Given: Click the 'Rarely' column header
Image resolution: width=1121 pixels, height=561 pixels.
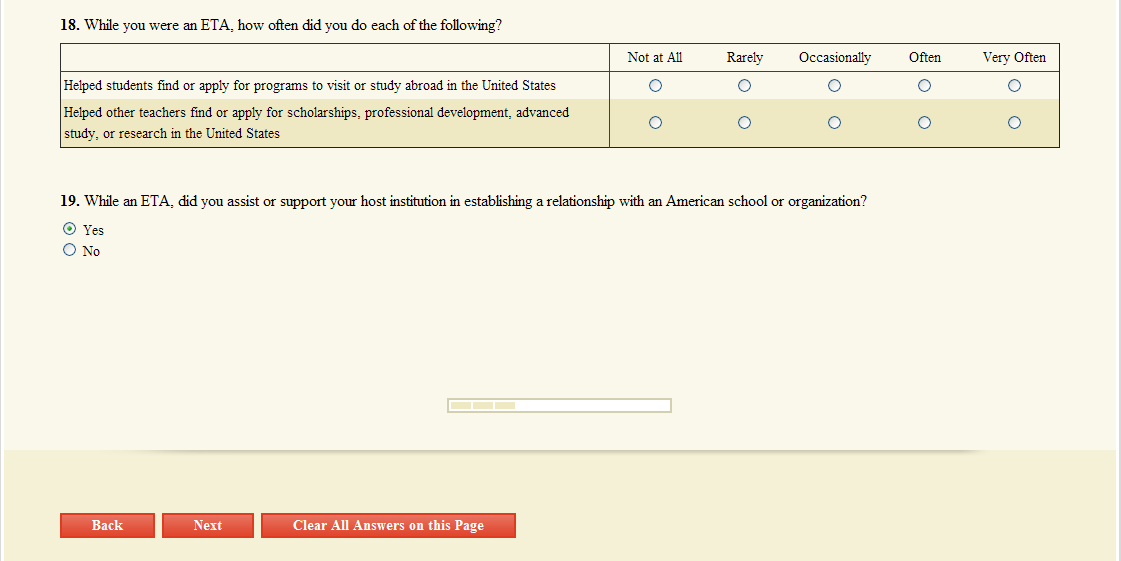Looking at the screenshot, I should (745, 58).
